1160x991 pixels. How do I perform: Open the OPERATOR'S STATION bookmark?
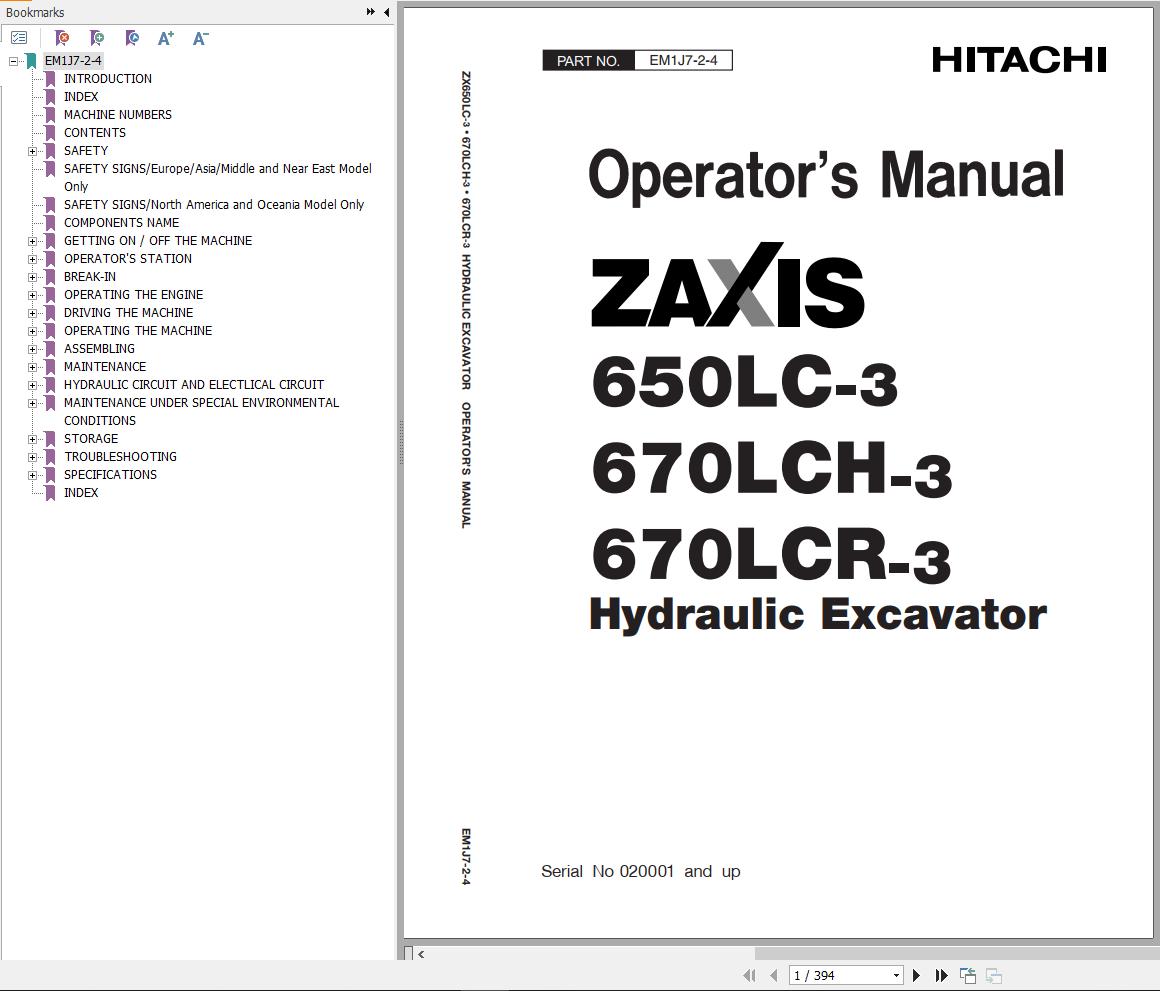pos(127,258)
